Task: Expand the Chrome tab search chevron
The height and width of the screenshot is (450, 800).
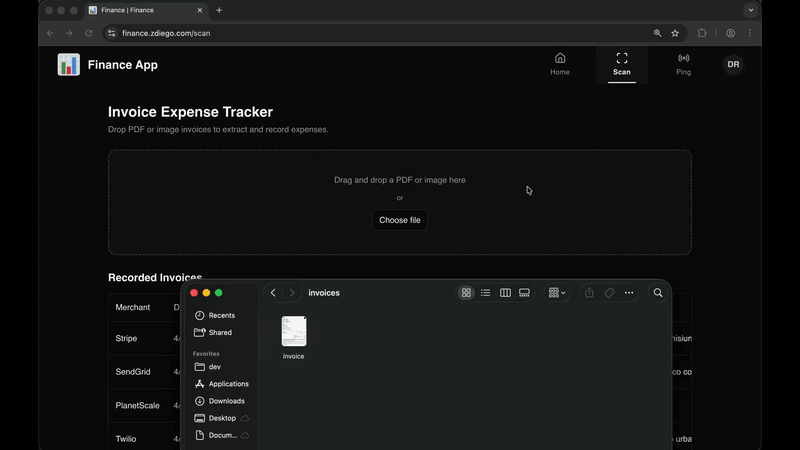Action: (750, 10)
